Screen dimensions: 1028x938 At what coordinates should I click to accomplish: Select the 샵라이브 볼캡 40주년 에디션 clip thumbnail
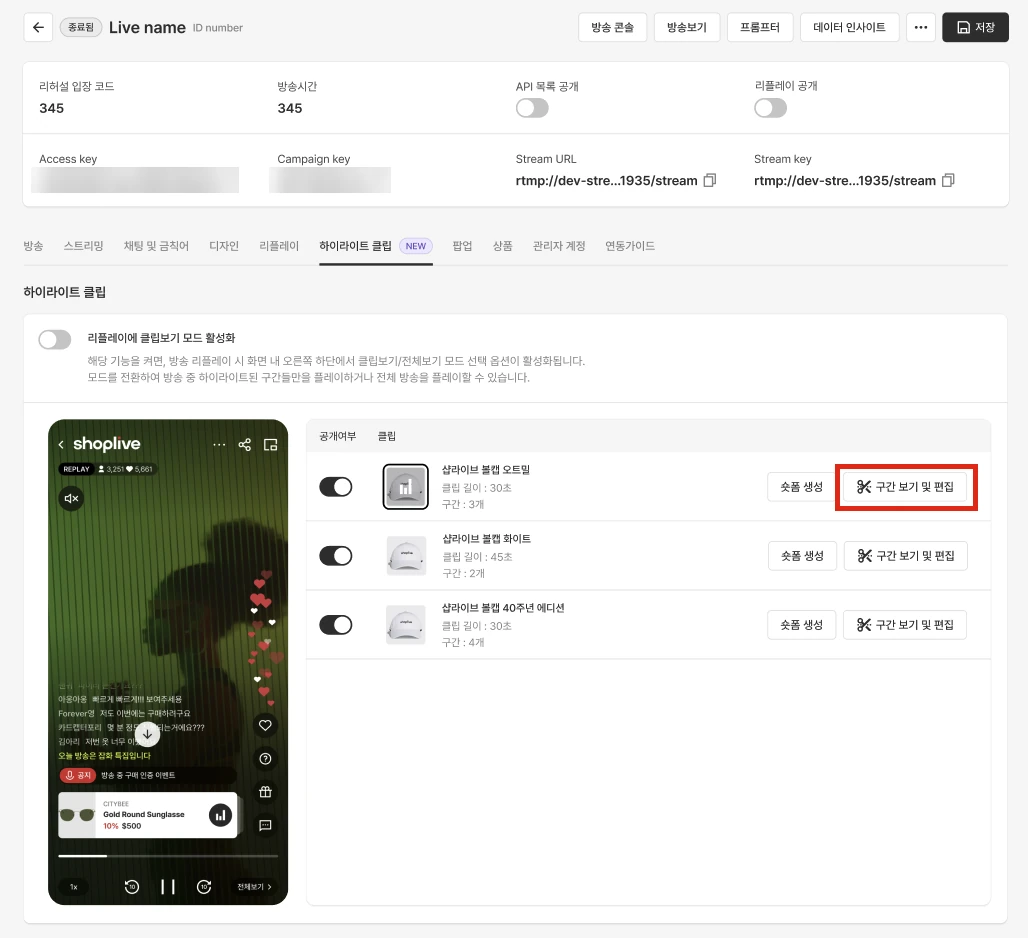(x=406, y=625)
